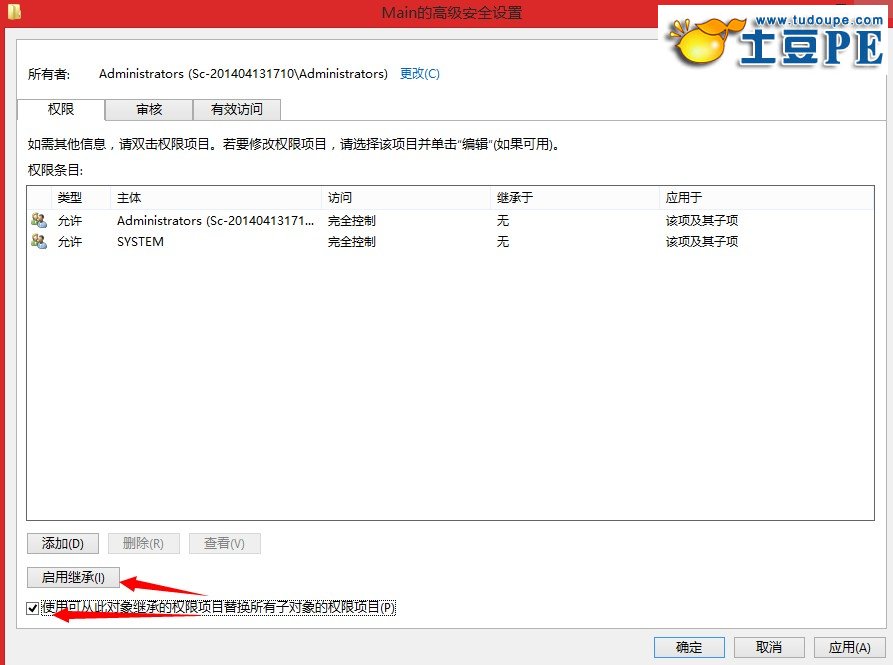Click the 删除(R) button

143,543
